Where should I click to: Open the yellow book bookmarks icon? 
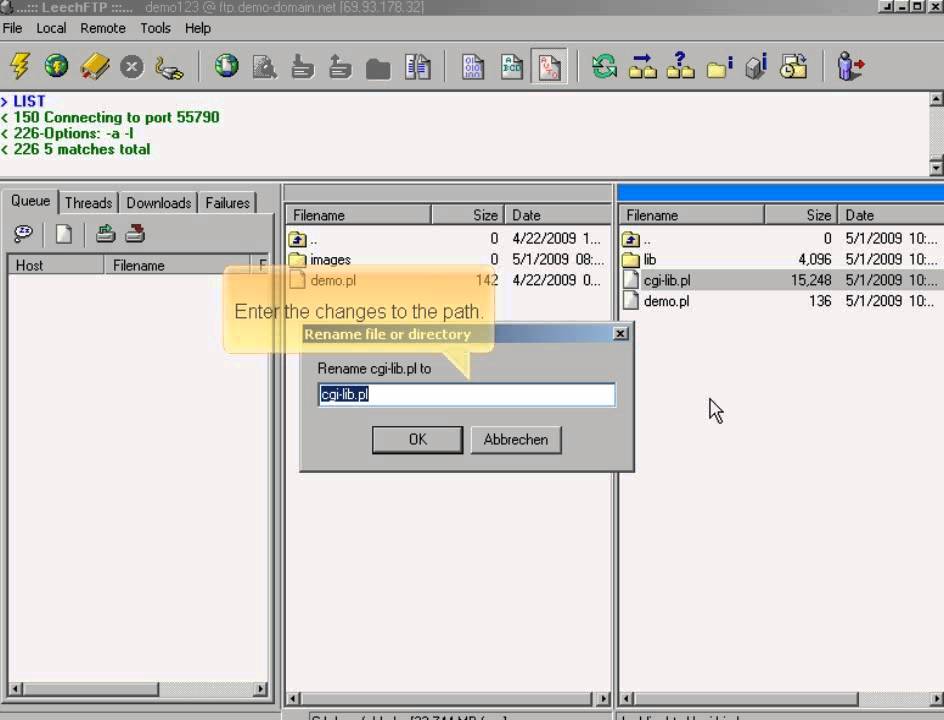[x=95, y=66]
